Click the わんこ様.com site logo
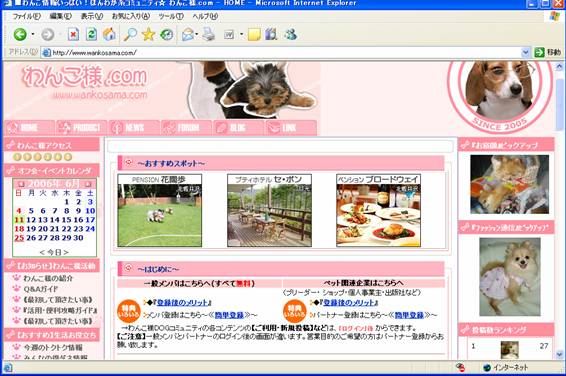 pyautogui.click(x=85, y=77)
